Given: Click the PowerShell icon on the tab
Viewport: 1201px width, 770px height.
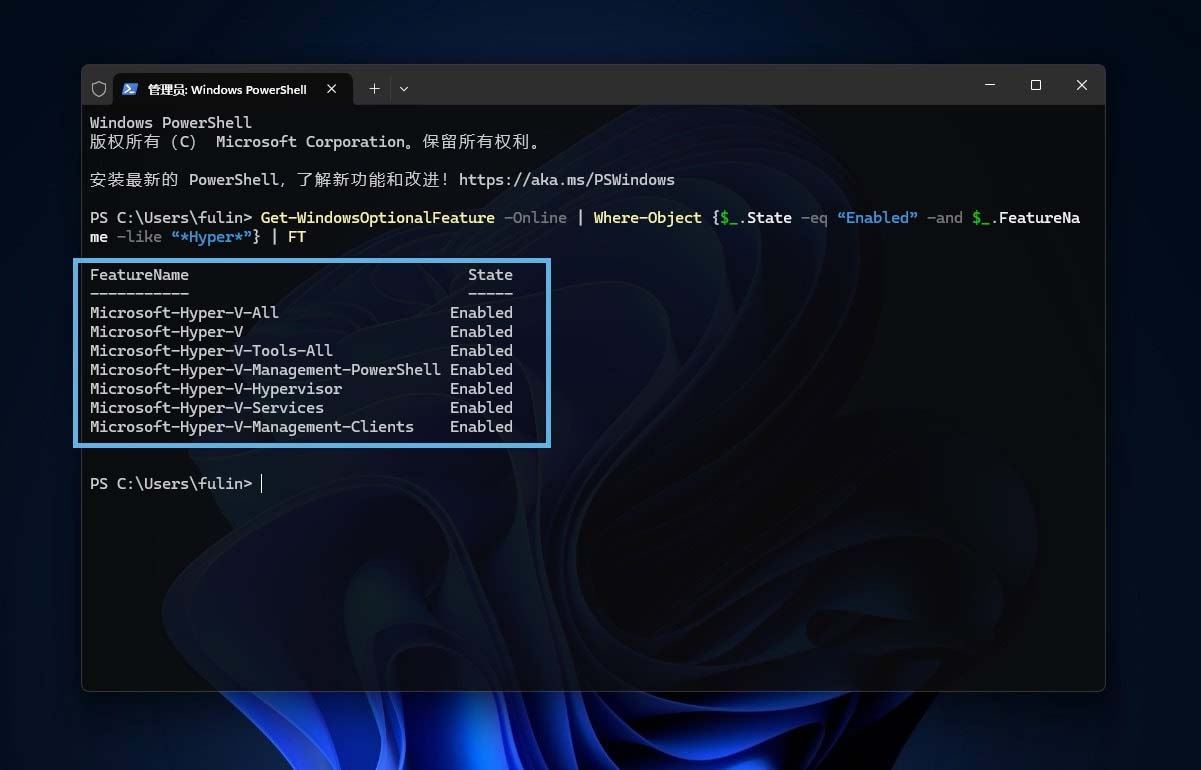Looking at the screenshot, I should tap(129, 89).
